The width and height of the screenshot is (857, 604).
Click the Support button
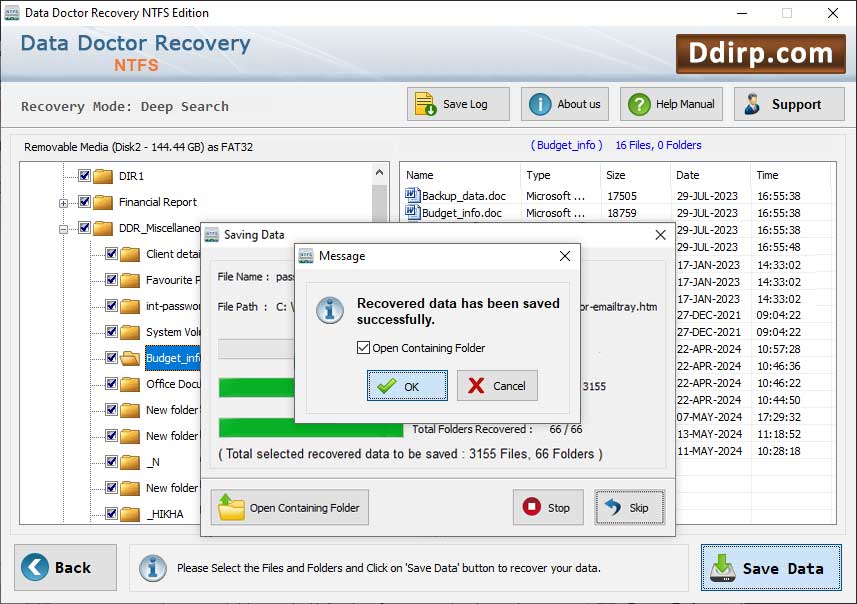click(x=789, y=104)
